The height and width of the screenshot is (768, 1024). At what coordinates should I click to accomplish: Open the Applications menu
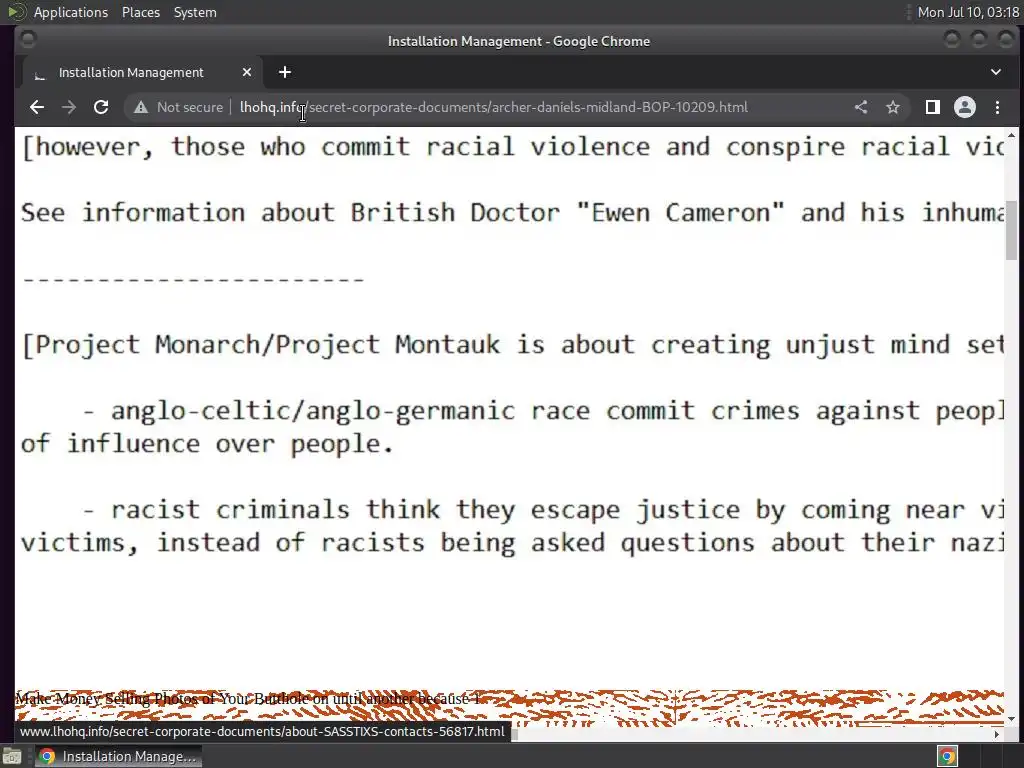71,12
